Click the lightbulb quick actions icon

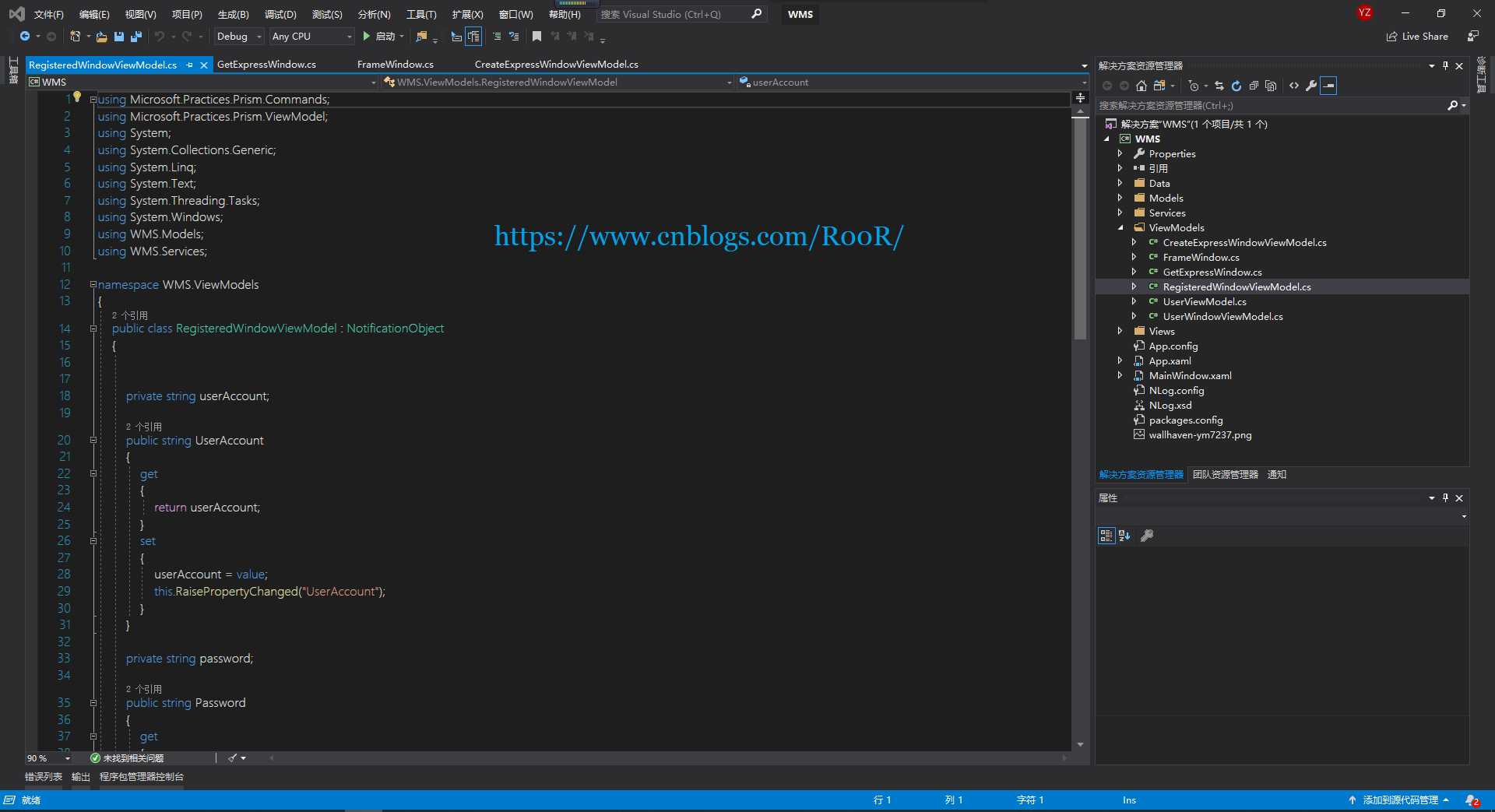point(77,97)
